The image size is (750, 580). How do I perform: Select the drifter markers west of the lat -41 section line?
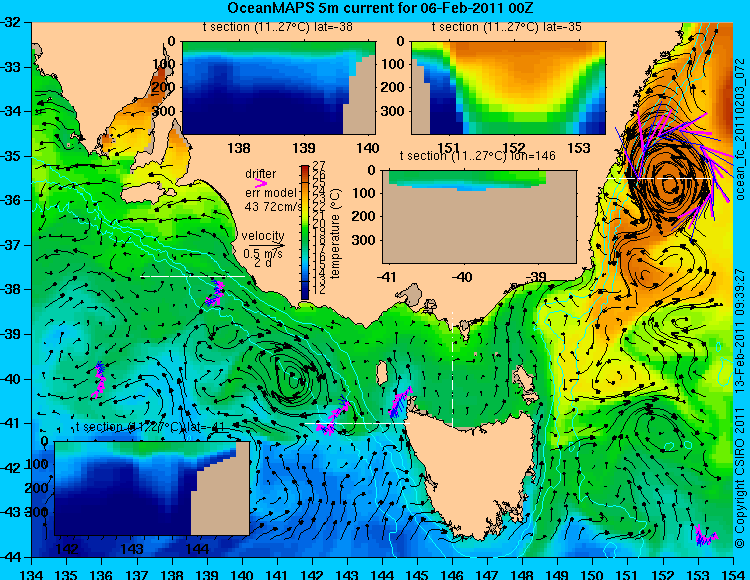(333, 417)
